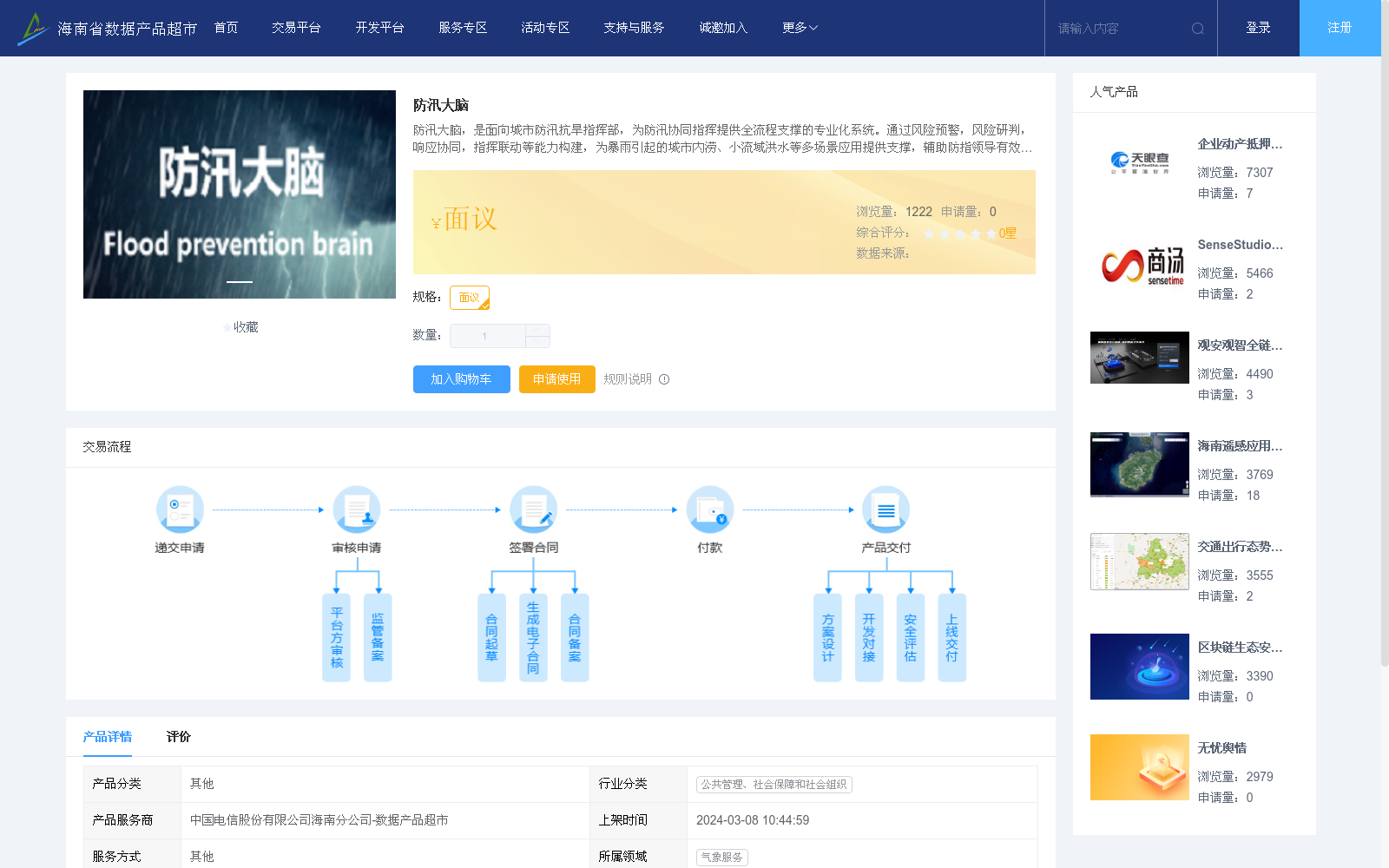Go to 首页 in the navigation
Screen dimensions: 1389x868
point(226,28)
